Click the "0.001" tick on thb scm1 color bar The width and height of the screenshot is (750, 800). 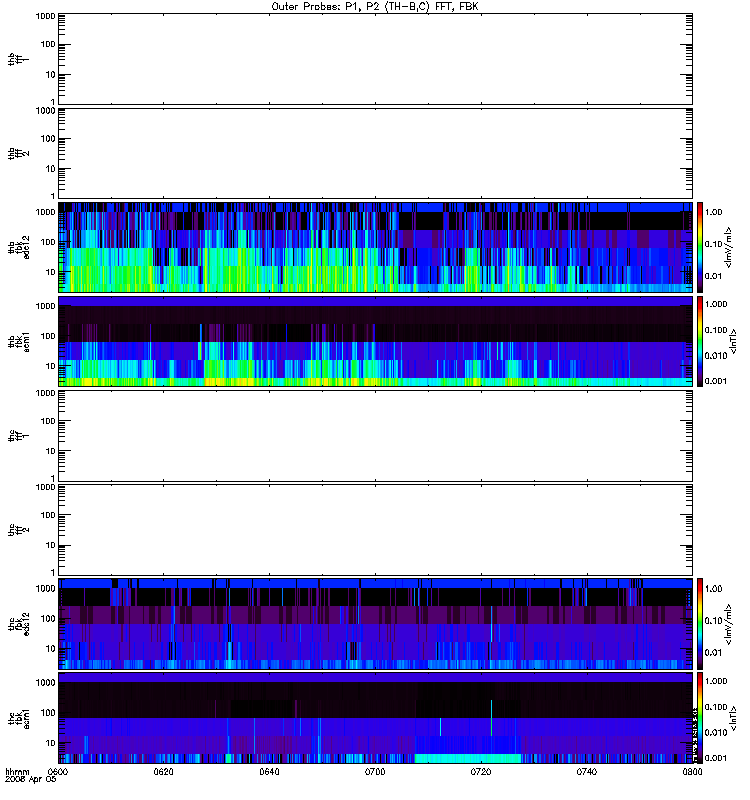point(716,381)
